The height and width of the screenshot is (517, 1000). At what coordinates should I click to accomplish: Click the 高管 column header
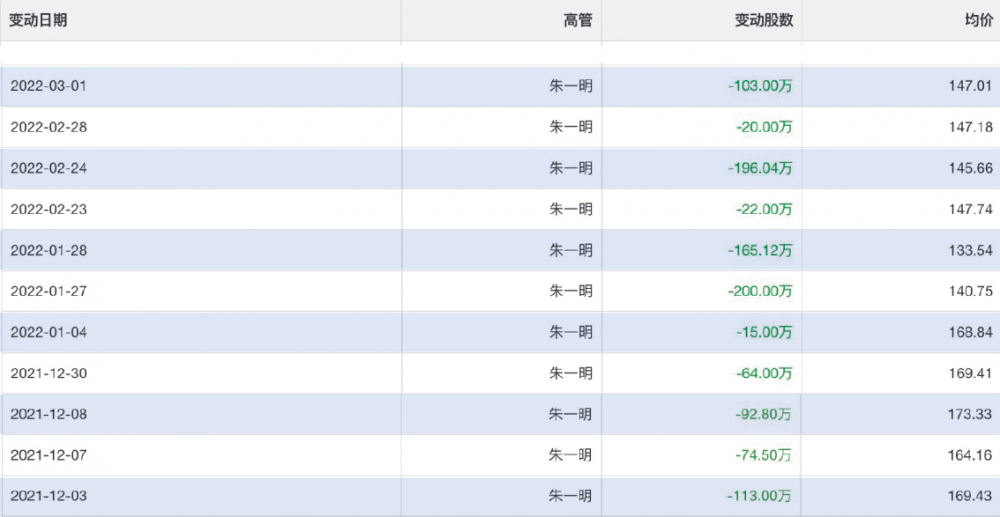pos(577,20)
